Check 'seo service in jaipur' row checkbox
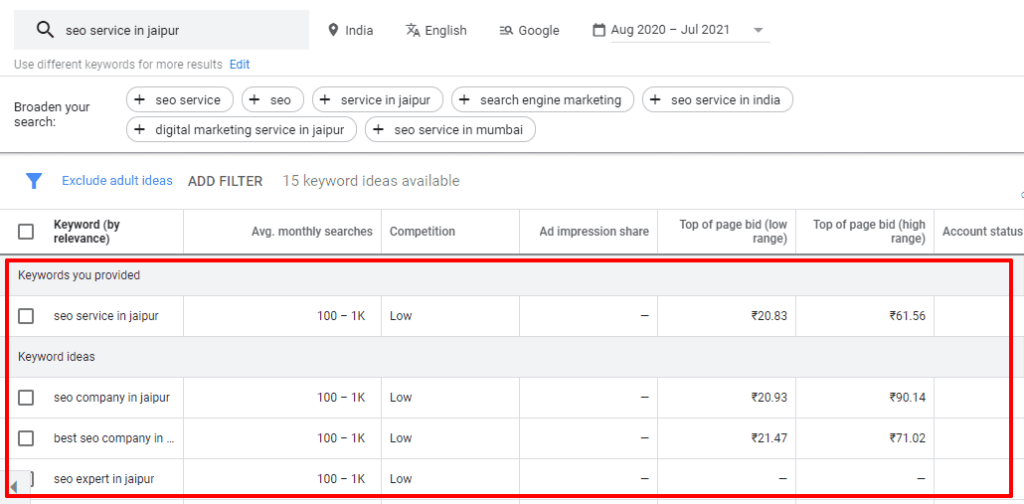Screen dimensions: 1024x504 coord(26,316)
